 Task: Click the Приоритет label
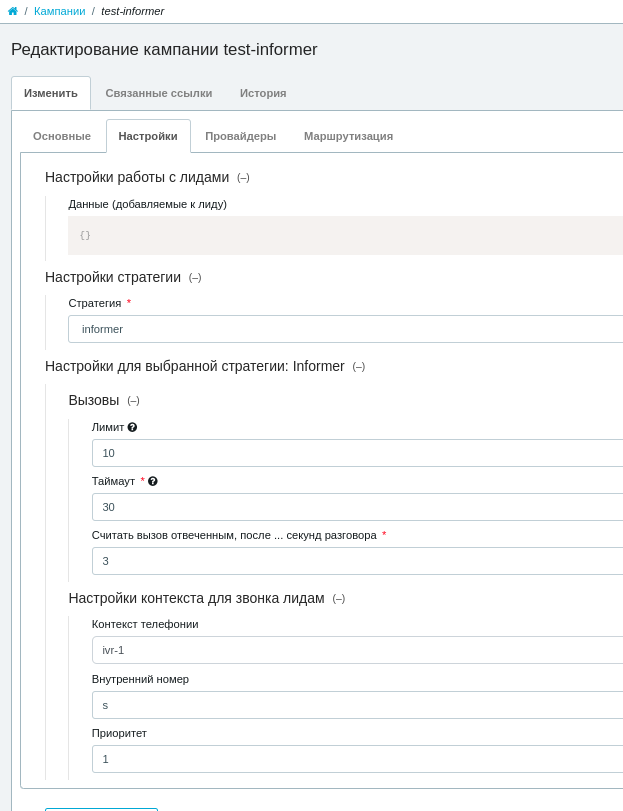pos(119,733)
